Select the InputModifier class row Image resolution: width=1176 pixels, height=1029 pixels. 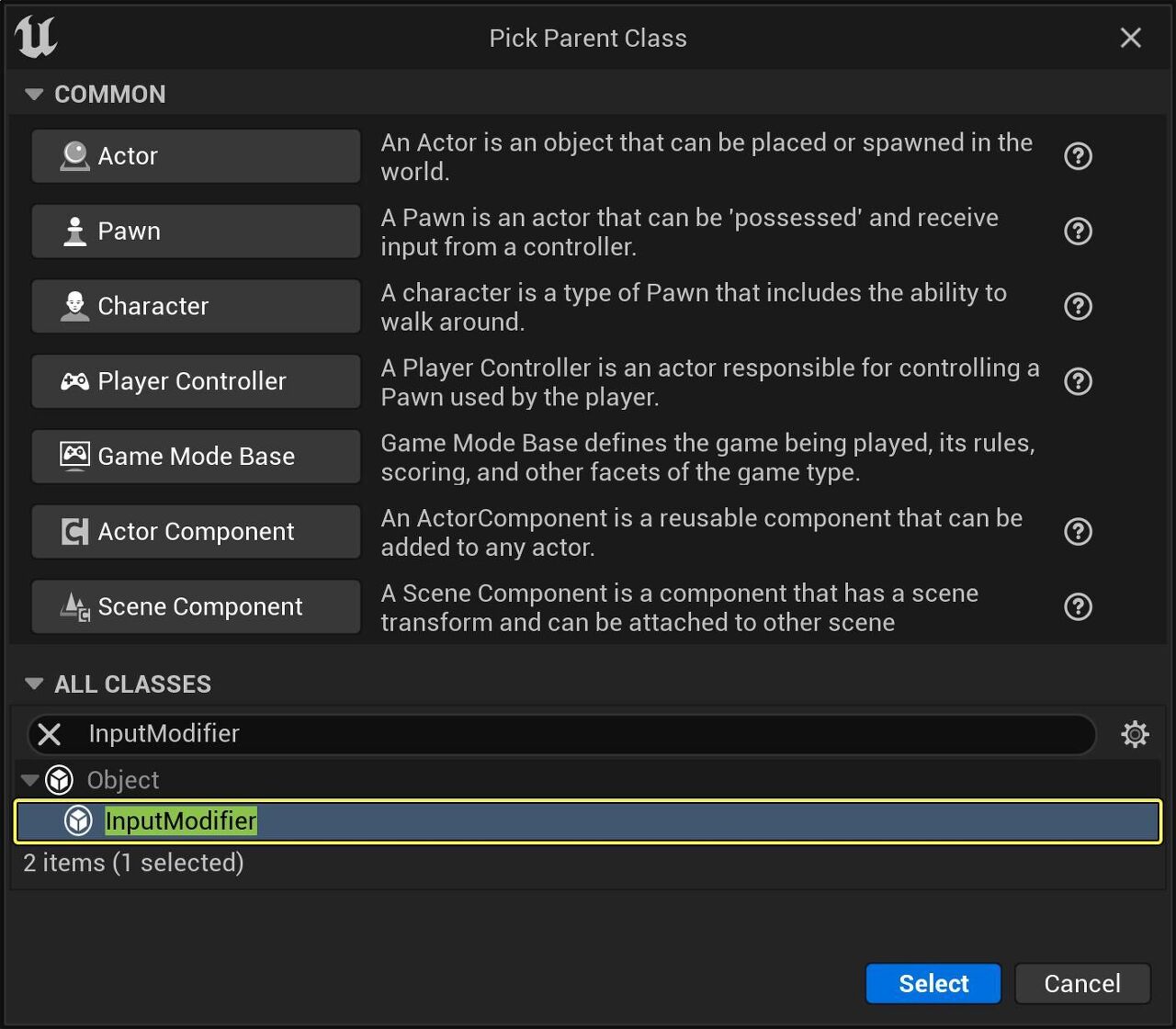[x=588, y=820]
